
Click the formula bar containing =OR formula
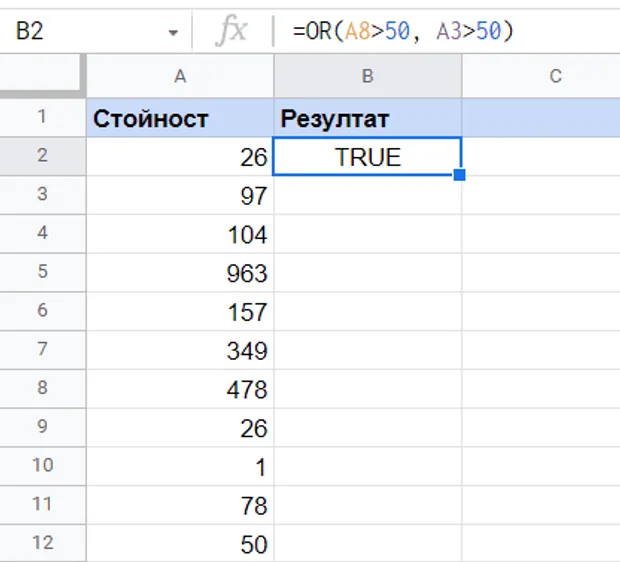point(447,31)
